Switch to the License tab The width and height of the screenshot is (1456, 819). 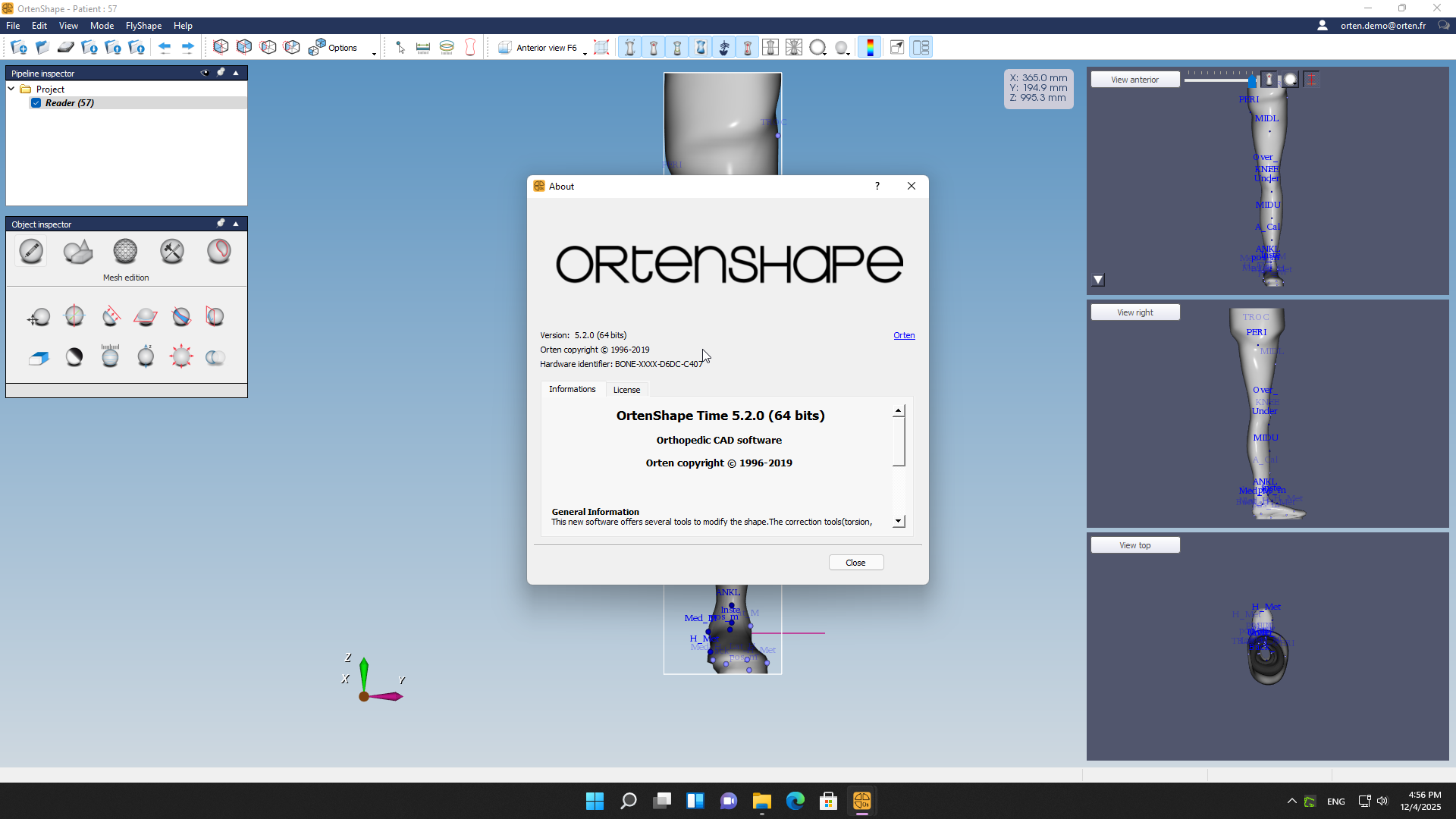[x=626, y=390]
